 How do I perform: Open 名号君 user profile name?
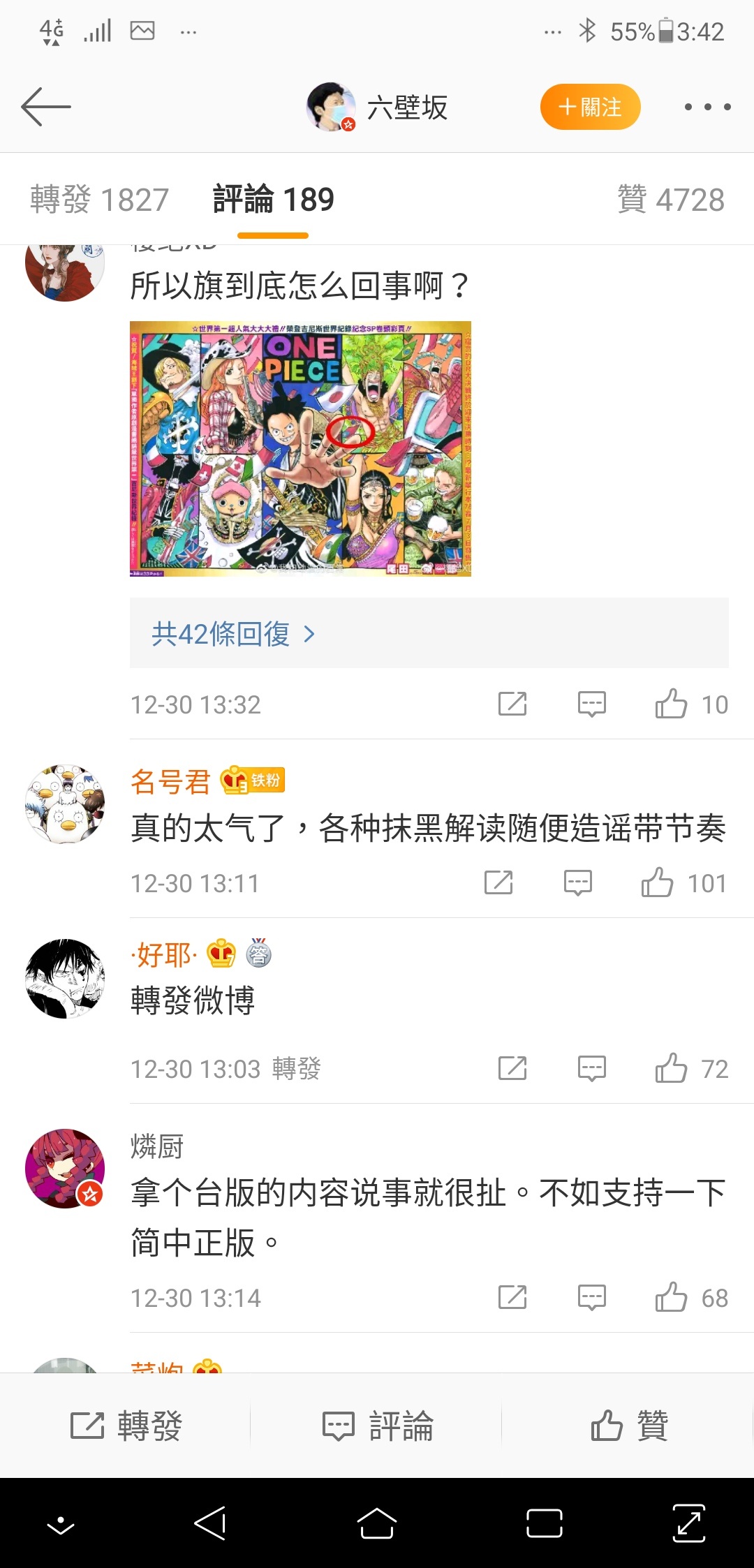click(170, 781)
